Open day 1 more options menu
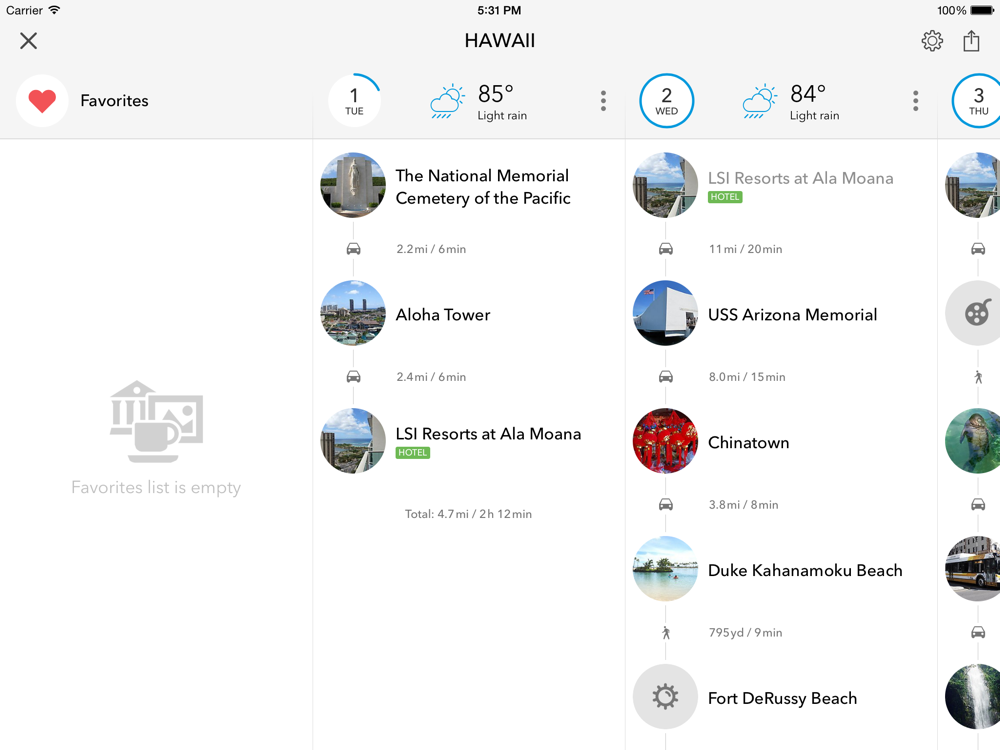1000x750 pixels. [603, 101]
